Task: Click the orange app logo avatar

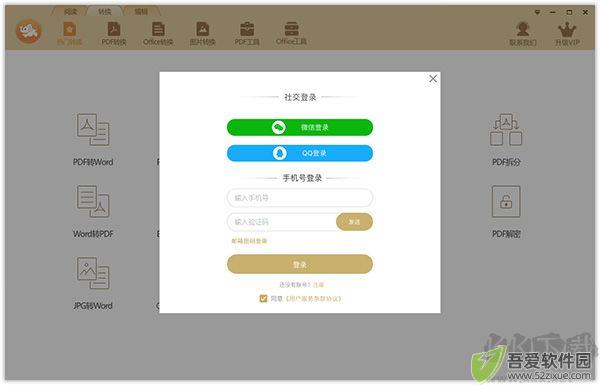Action: 29,31
